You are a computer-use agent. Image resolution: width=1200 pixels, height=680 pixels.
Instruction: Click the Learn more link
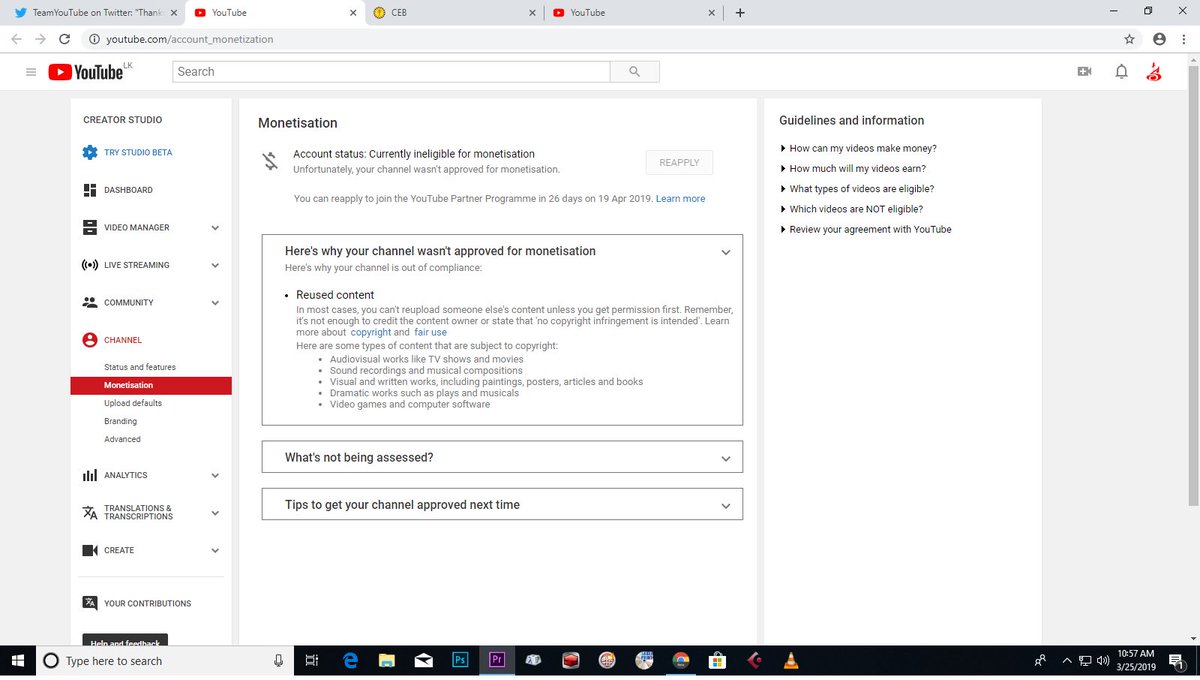pyautogui.click(x=680, y=199)
